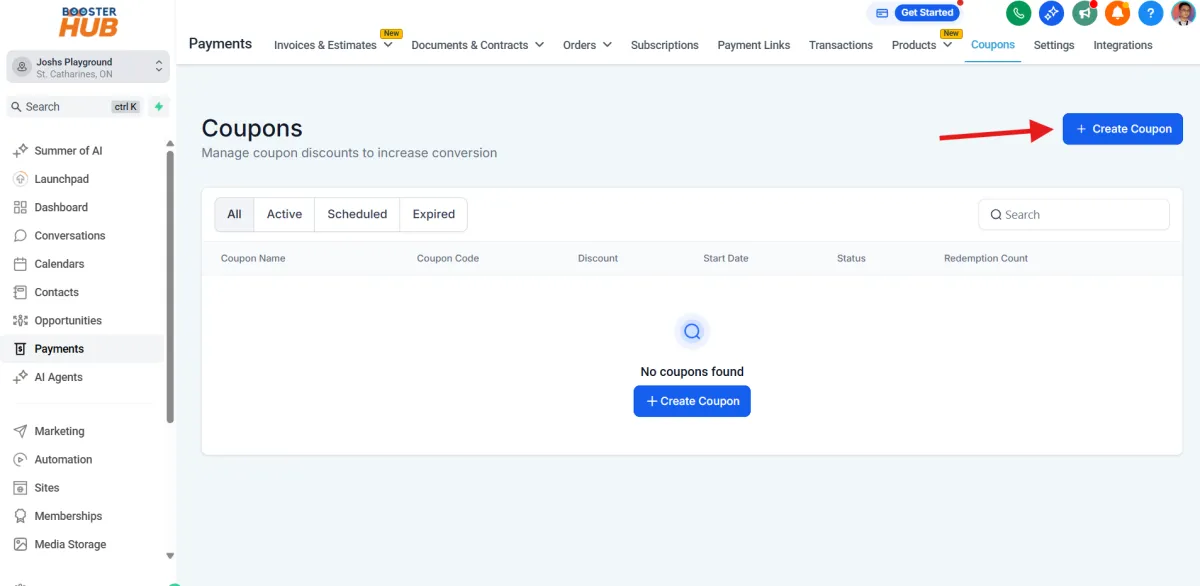
Task: Open the notifications bell
Action: pyautogui.click(x=1118, y=13)
